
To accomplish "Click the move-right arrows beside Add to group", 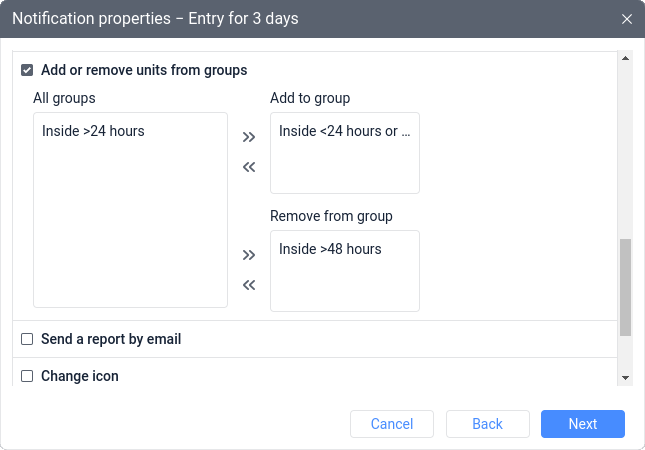I will 249,137.
